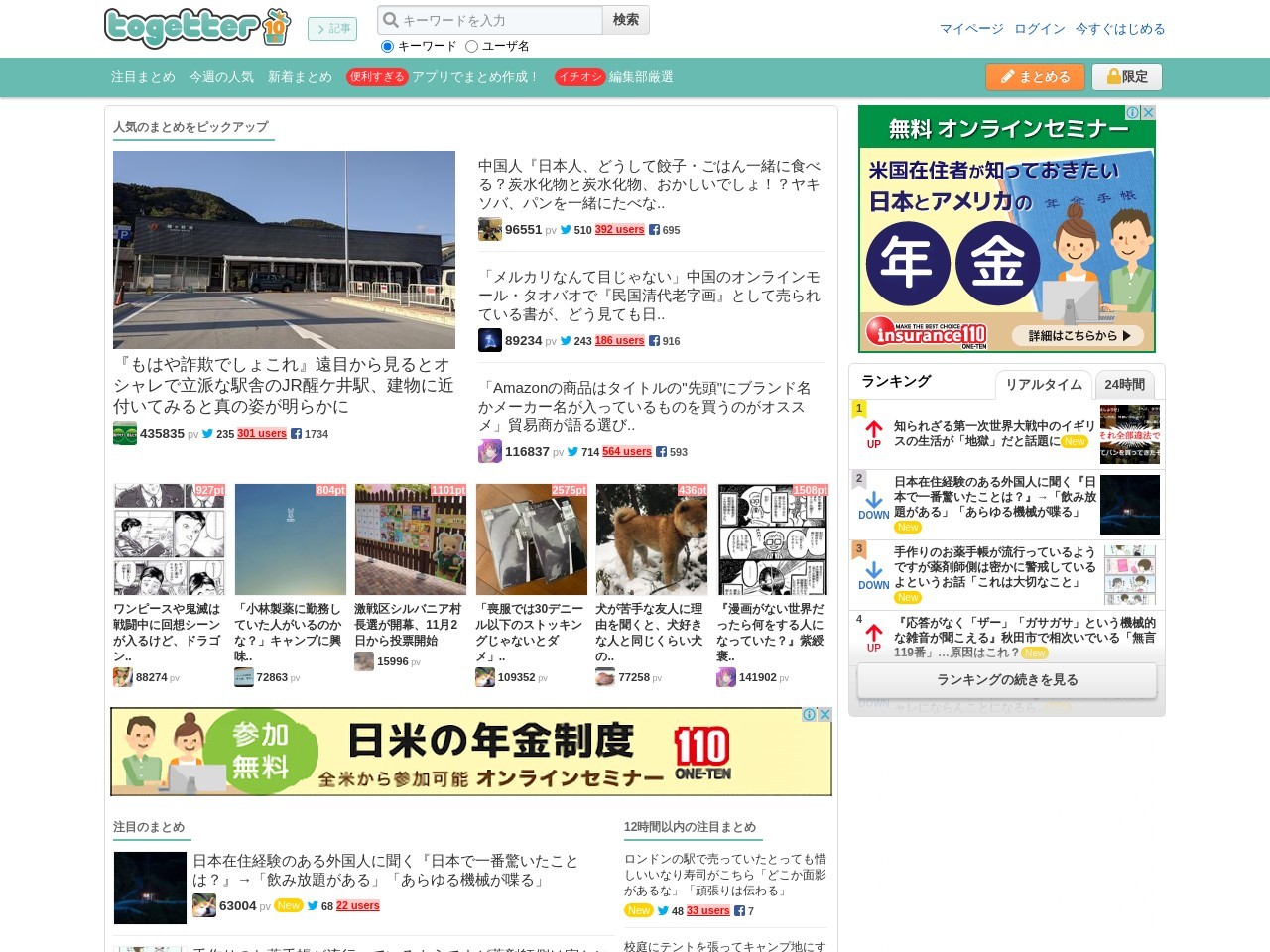
Task: Switch to リアルタイム ranking tab
Action: click(x=1044, y=385)
